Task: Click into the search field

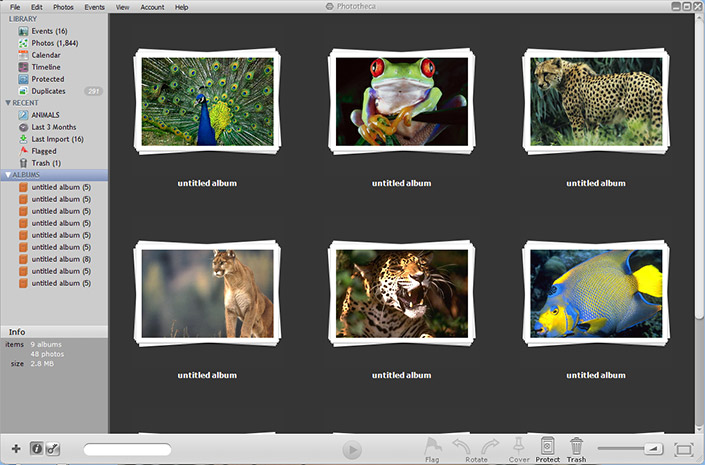Action: [x=127, y=449]
